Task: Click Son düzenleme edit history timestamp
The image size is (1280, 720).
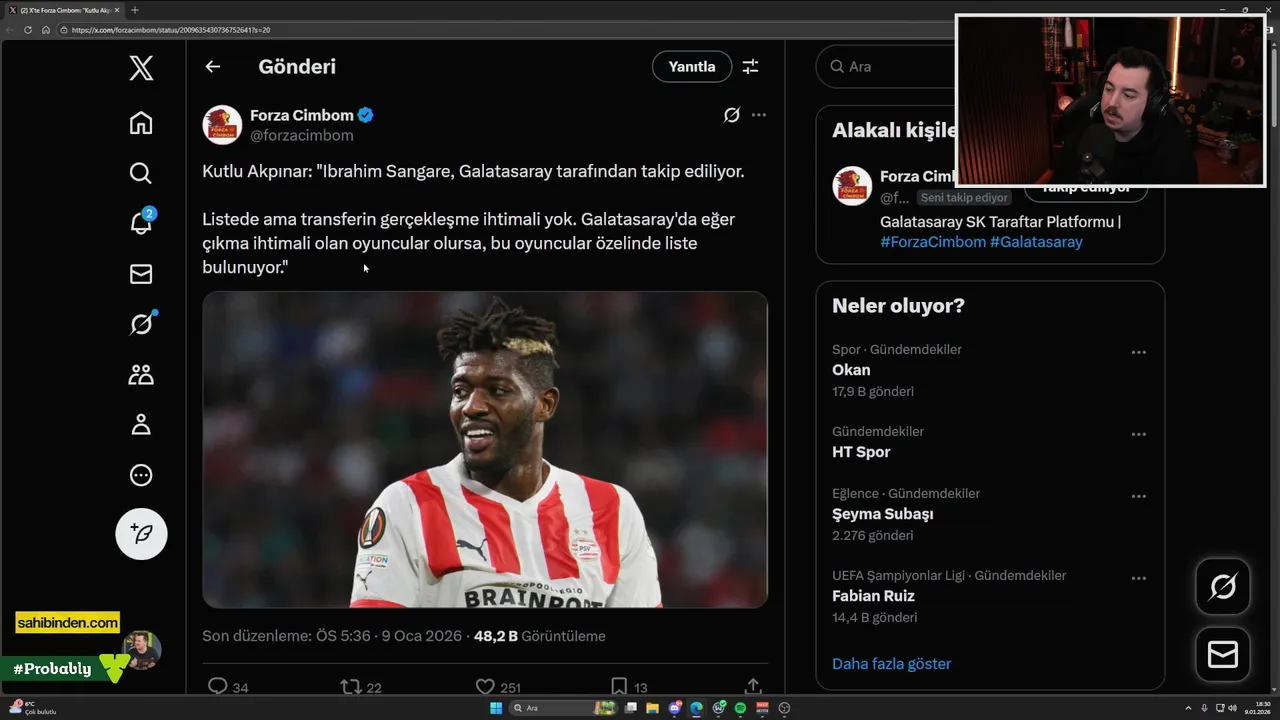Action: point(332,636)
